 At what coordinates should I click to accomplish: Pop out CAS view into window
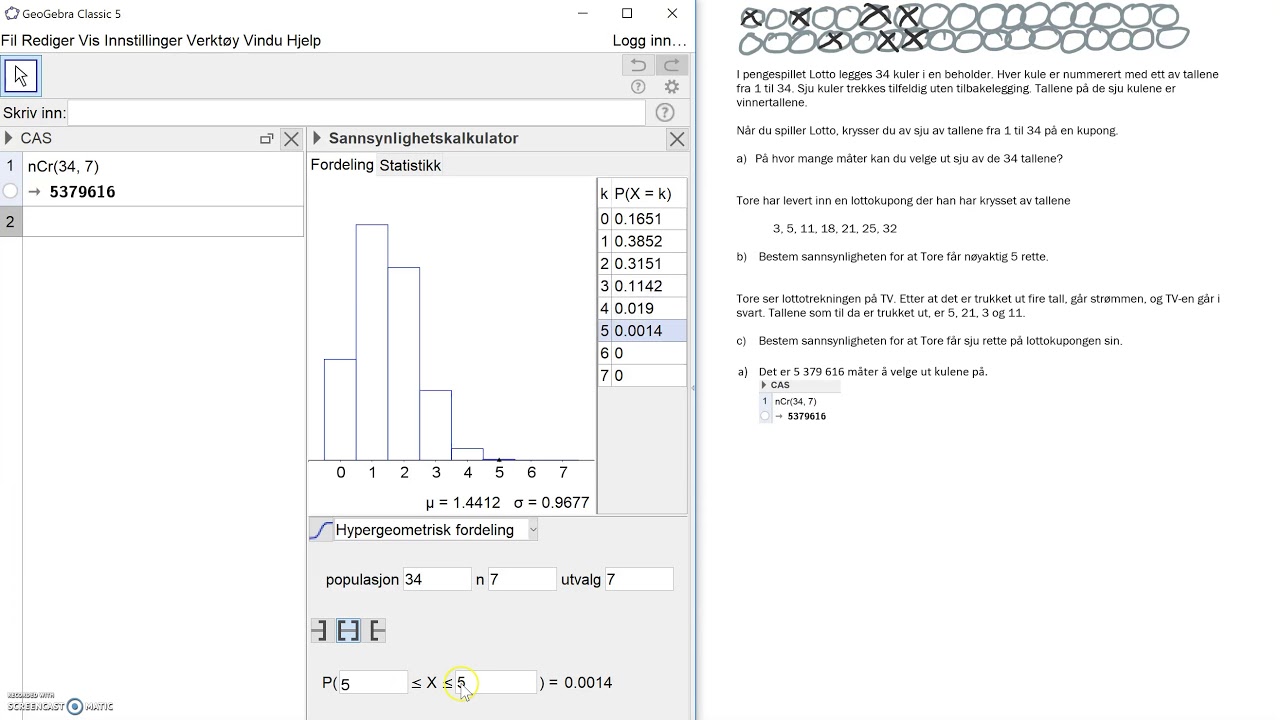(267, 139)
